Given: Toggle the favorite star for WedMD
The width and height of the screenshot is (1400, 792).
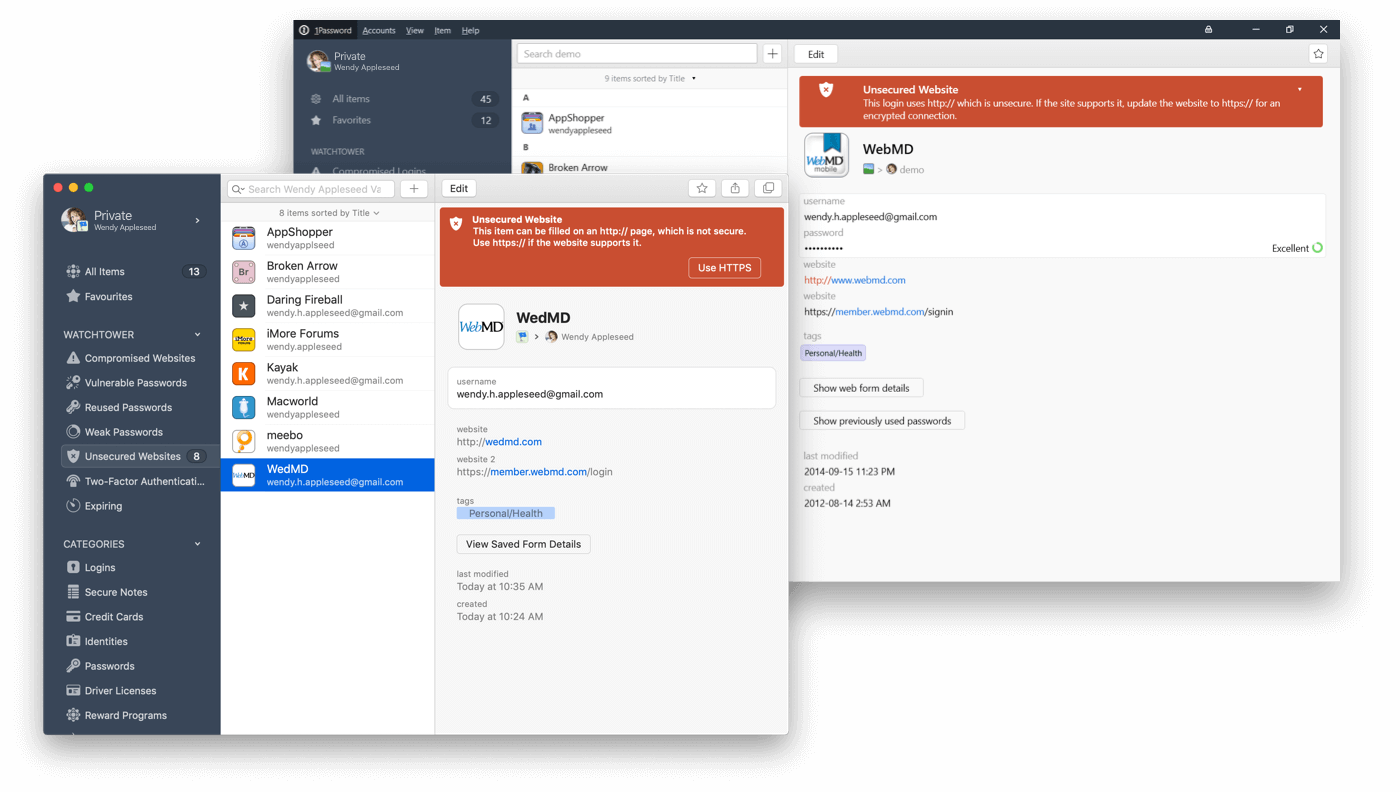Looking at the screenshot, I should tap(701, 188).
